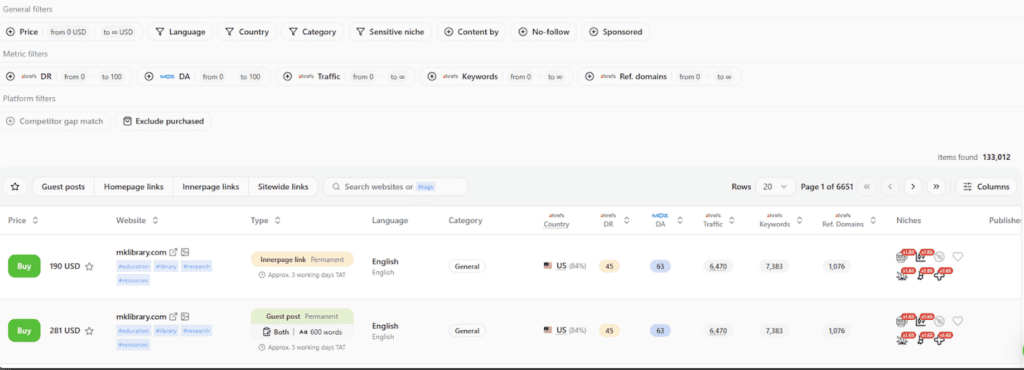The width and height of the screenshot is (1024, 370).
Task: Click #education tag in 190 USD row
Action: click(x=134, y=266)
